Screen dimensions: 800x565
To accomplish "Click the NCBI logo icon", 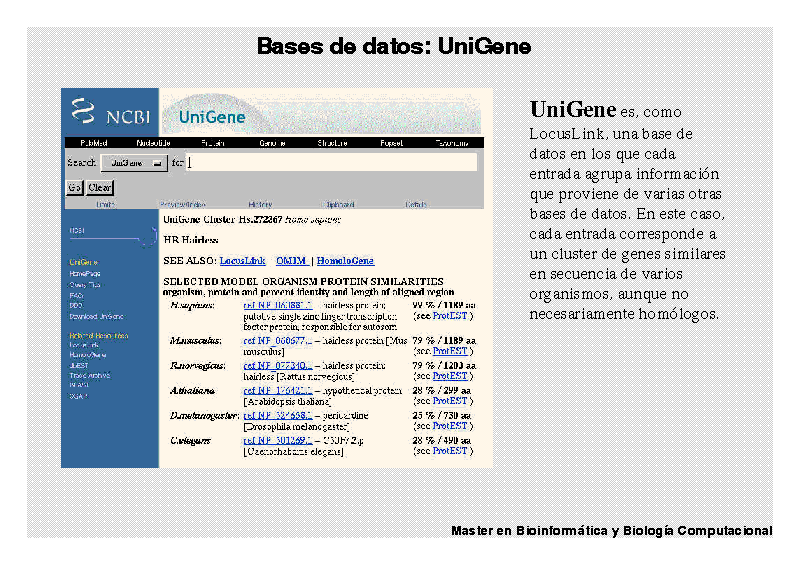I will click(x=87, y=113).
